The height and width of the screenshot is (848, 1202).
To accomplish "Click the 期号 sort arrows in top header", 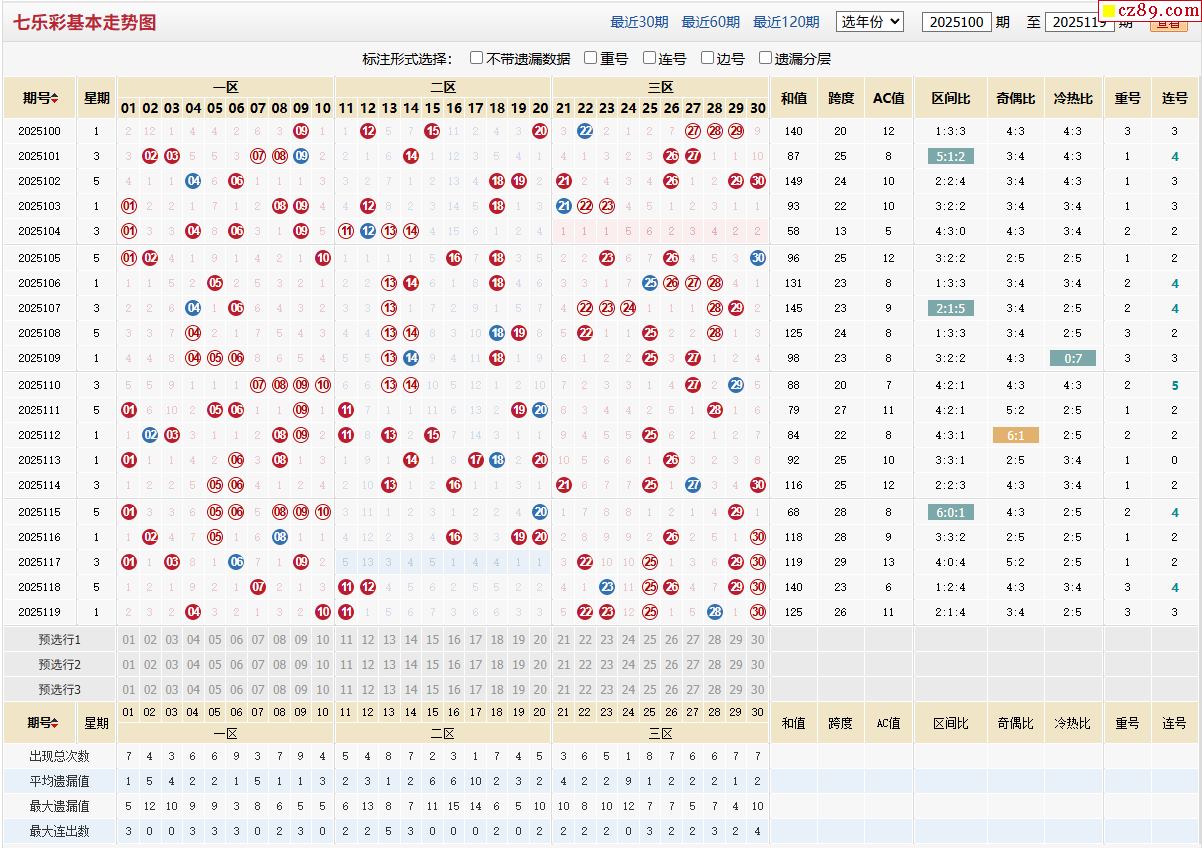I will [x=55, y=98].
